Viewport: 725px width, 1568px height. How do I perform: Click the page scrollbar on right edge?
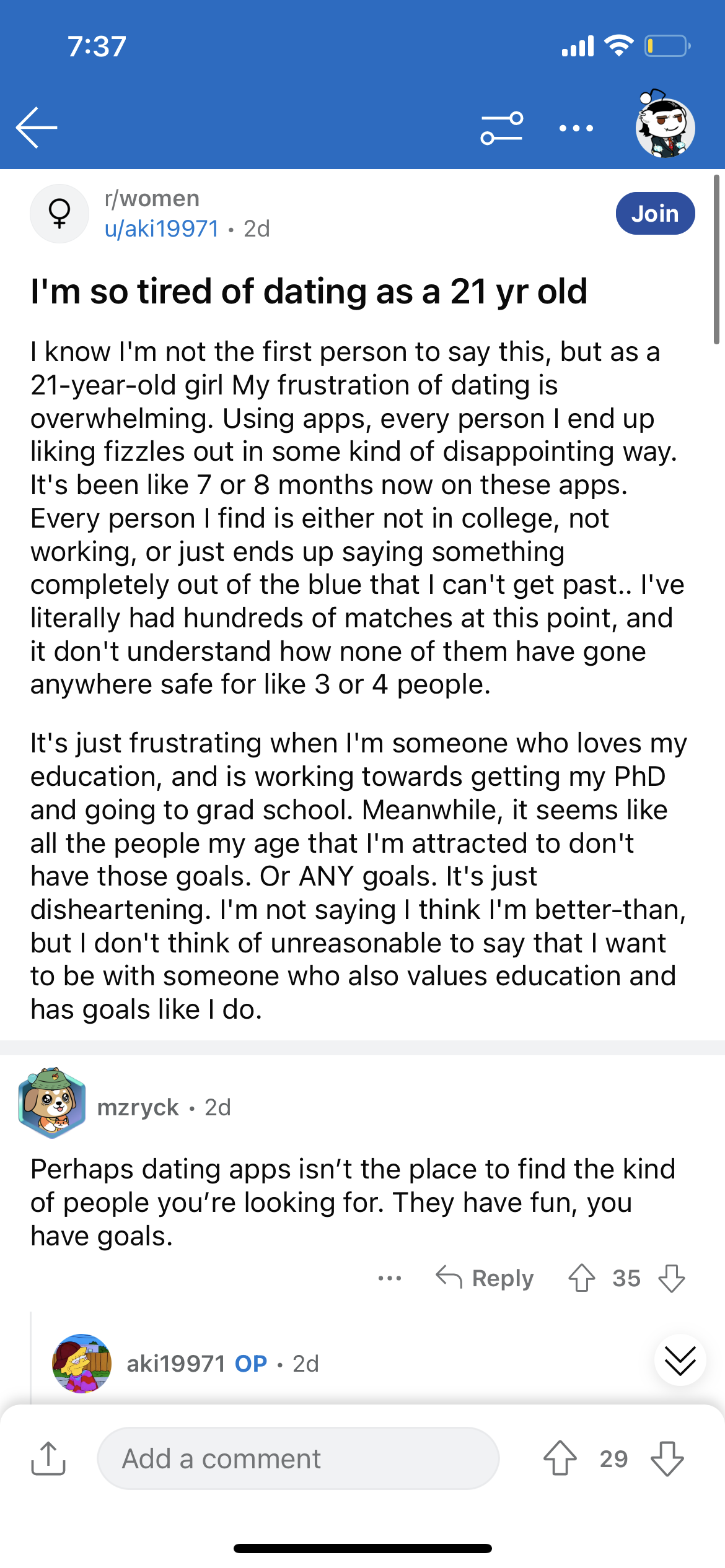point(716,259)
